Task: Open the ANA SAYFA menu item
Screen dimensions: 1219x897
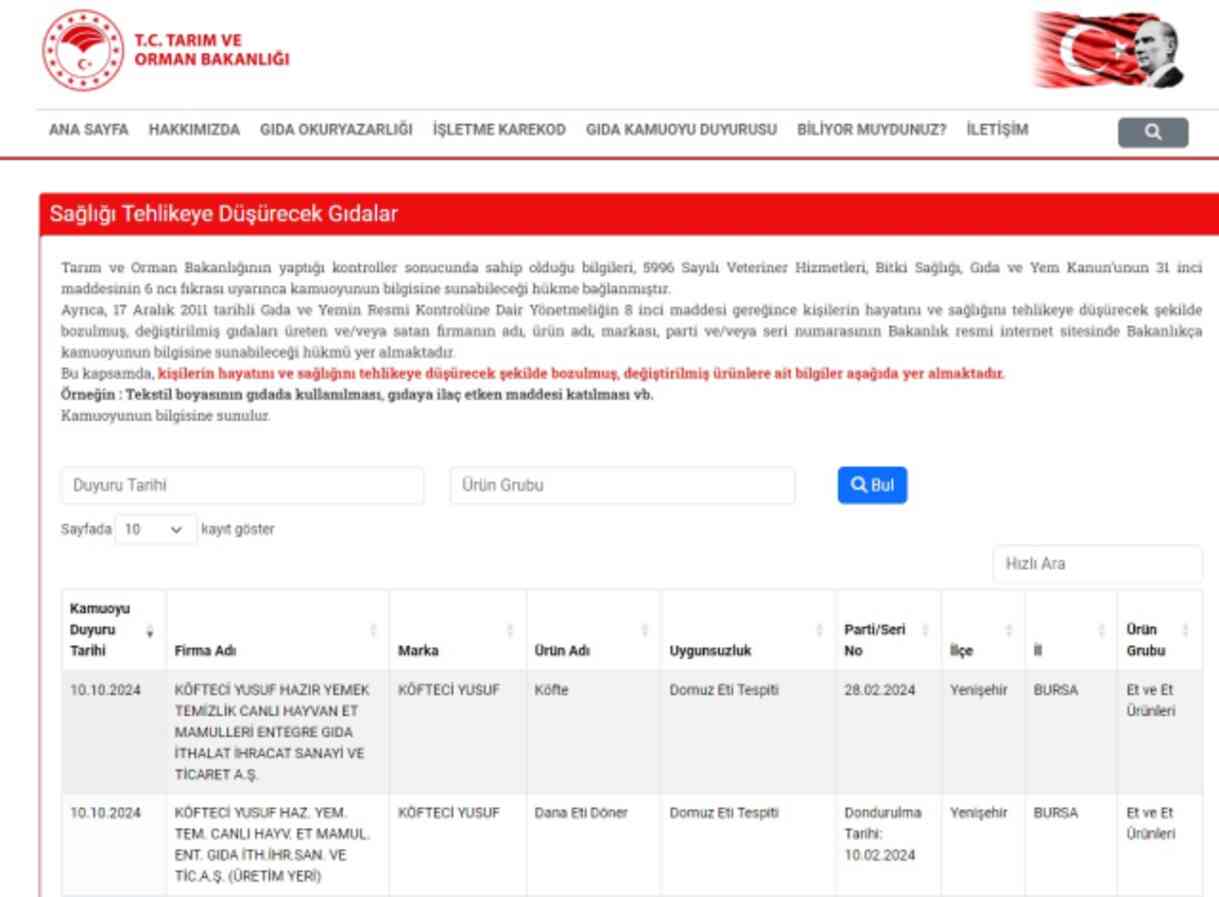Action: [88, 130]
